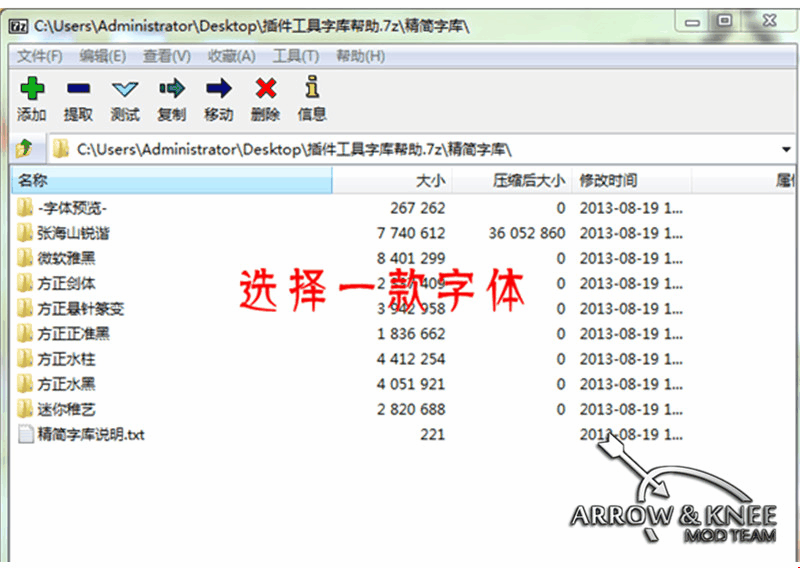Image resolution: width=800 pixels, height=568 pixels.
Task: Open the 帮助(H) menu
Action: tap(360, 56)
